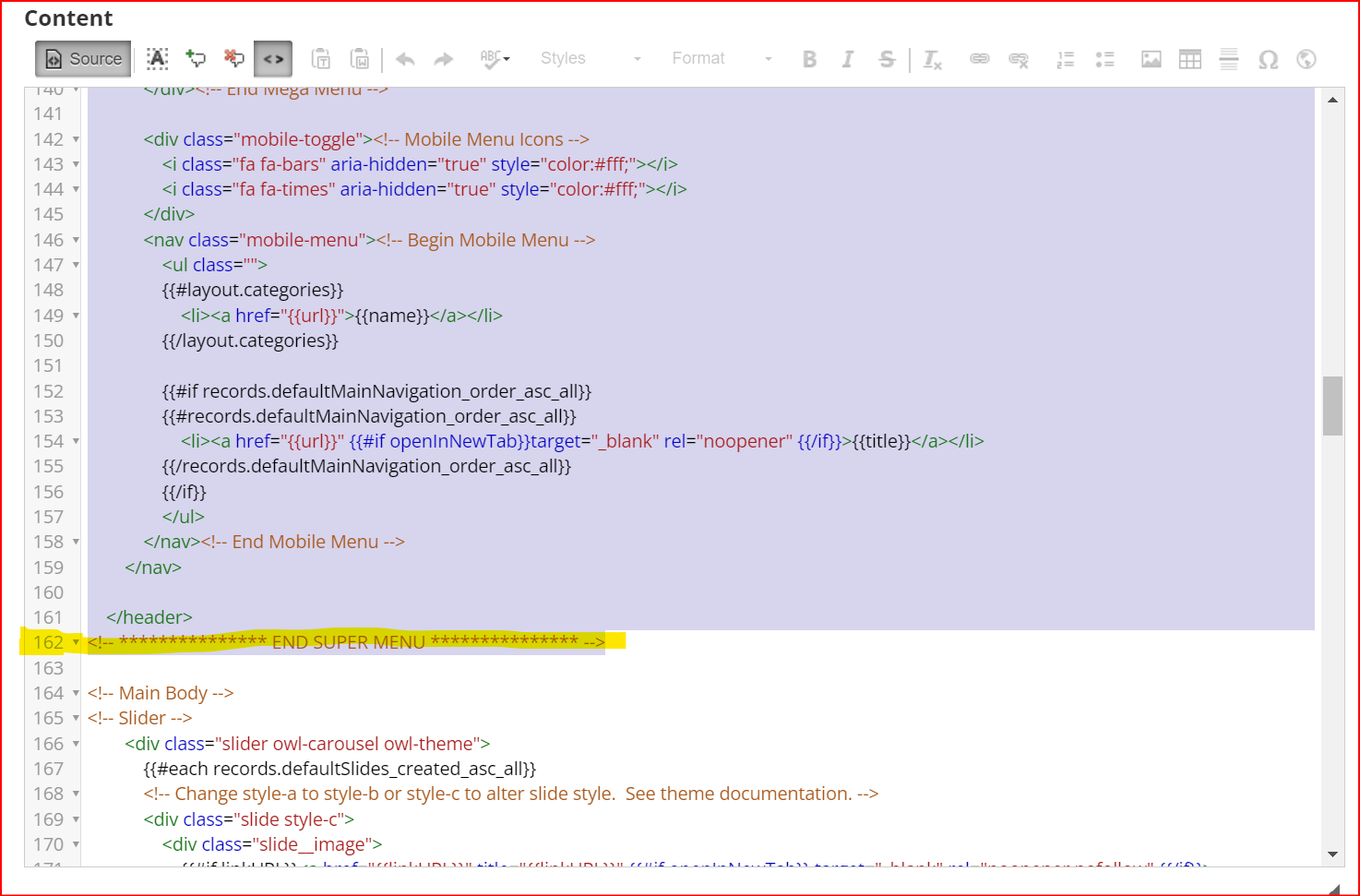Click the "slide style-c" div line

pyautogui.click(x=248, y=819)
